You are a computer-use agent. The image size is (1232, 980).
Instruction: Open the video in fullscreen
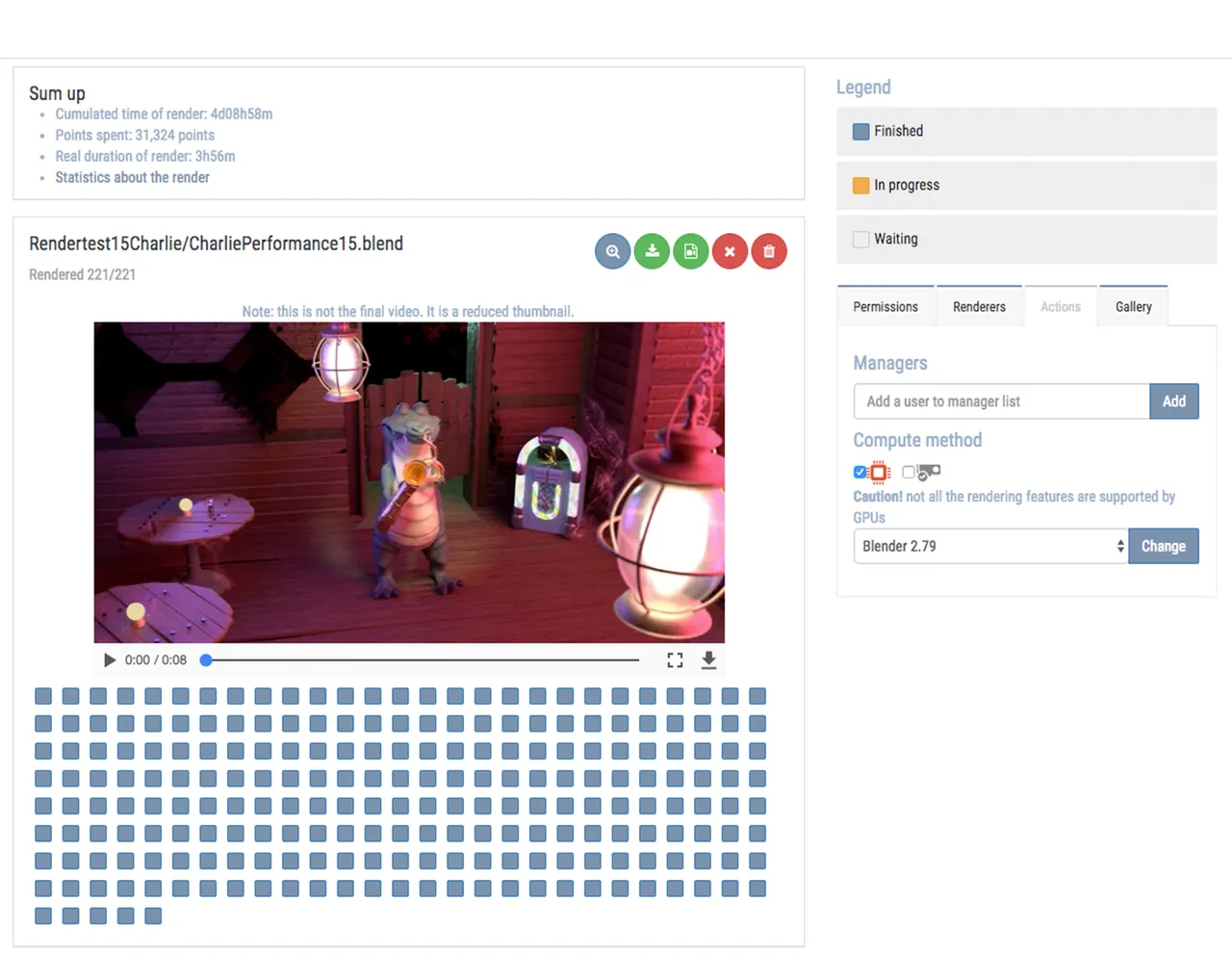675,659
